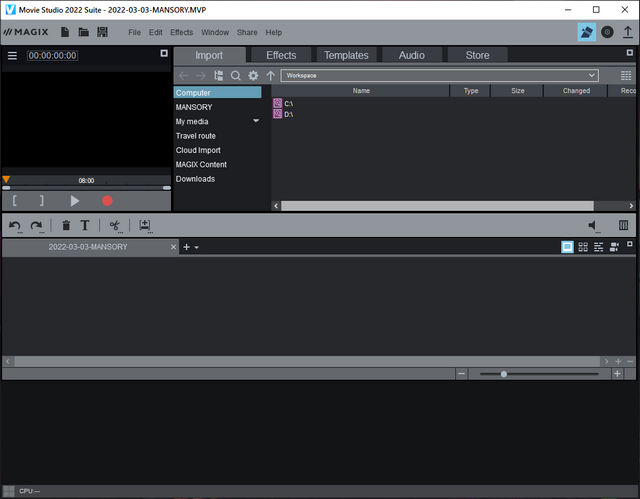This screenshot has height=499, width=640.
Task: Open the media pool search
Action: coord(236,75)
